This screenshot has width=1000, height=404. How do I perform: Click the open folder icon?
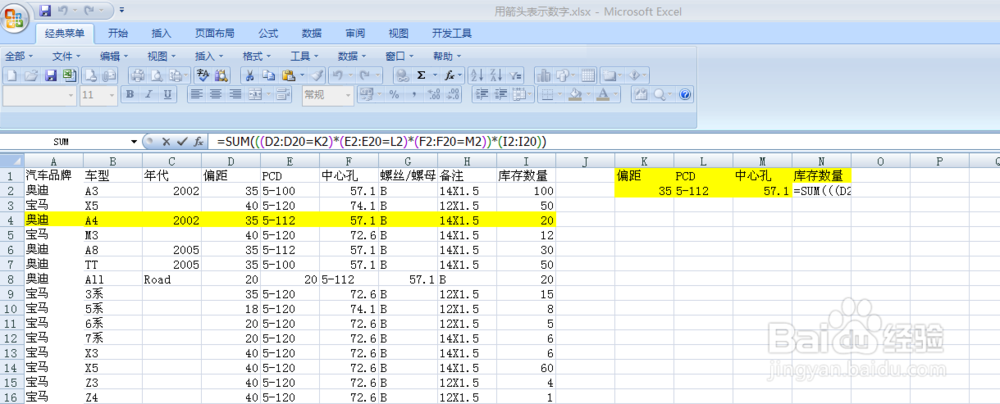[31, 75]
